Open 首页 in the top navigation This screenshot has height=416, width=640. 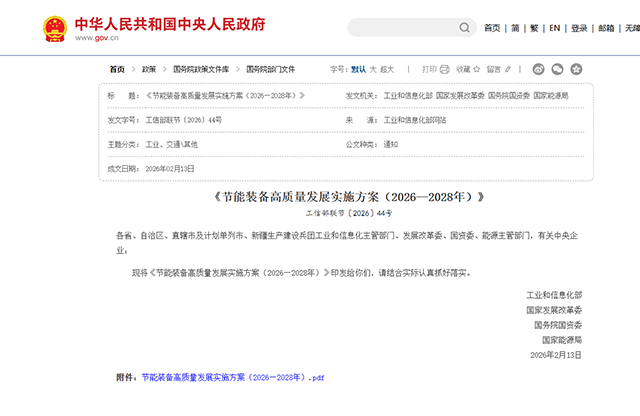(492, 28)
